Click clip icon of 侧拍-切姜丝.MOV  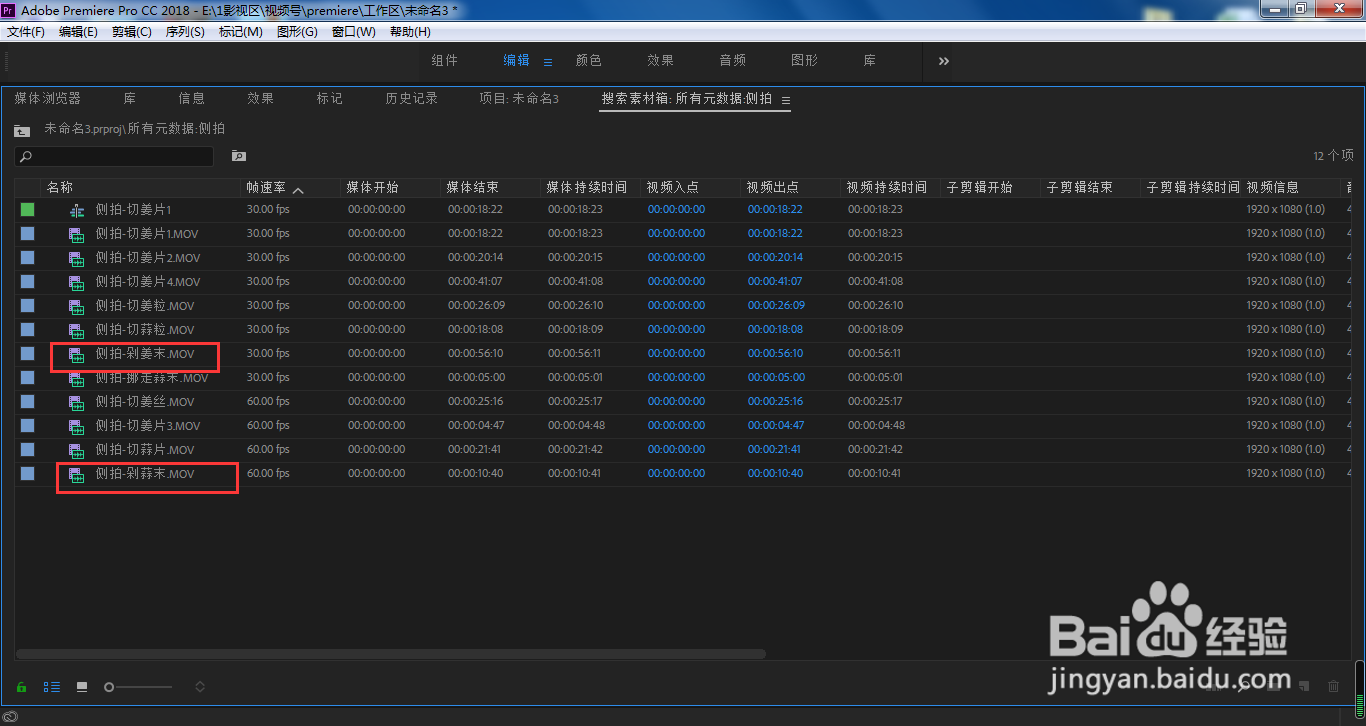(76, 402)
